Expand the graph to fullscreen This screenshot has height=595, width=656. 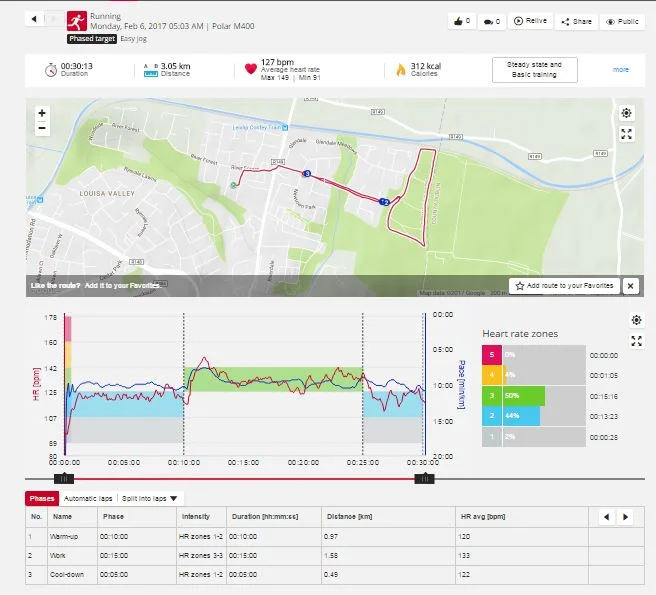pyautogui.click(x=636, y=341)
